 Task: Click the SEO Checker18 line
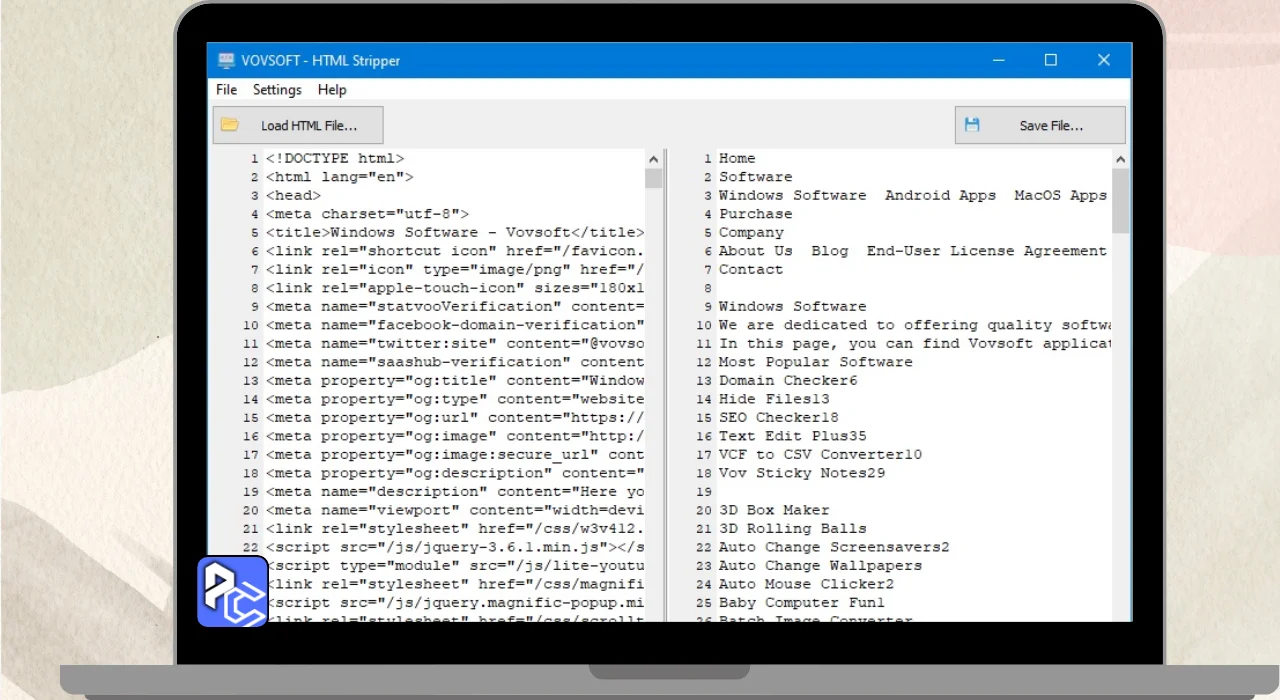click(x=779, y=417)
